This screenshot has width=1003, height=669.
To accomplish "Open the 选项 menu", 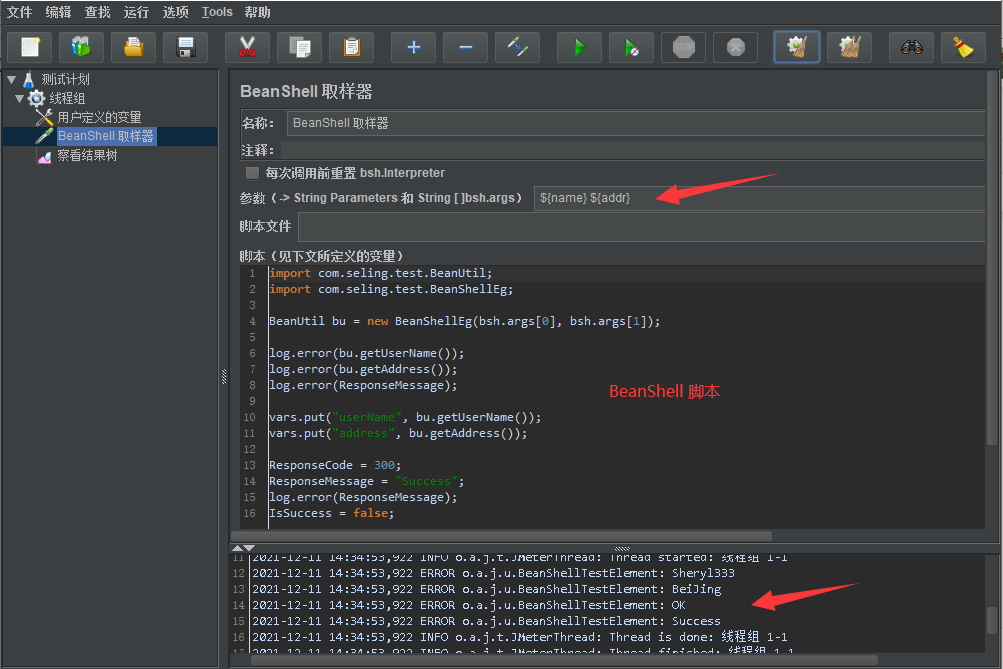I will 176,12.
